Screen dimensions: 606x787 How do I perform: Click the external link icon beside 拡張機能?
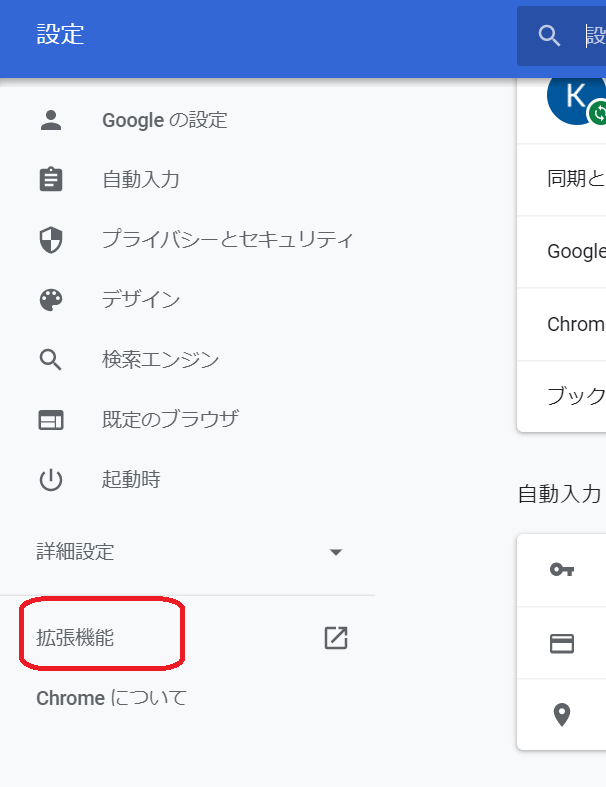pyautogui.click(x=336, y=638)
